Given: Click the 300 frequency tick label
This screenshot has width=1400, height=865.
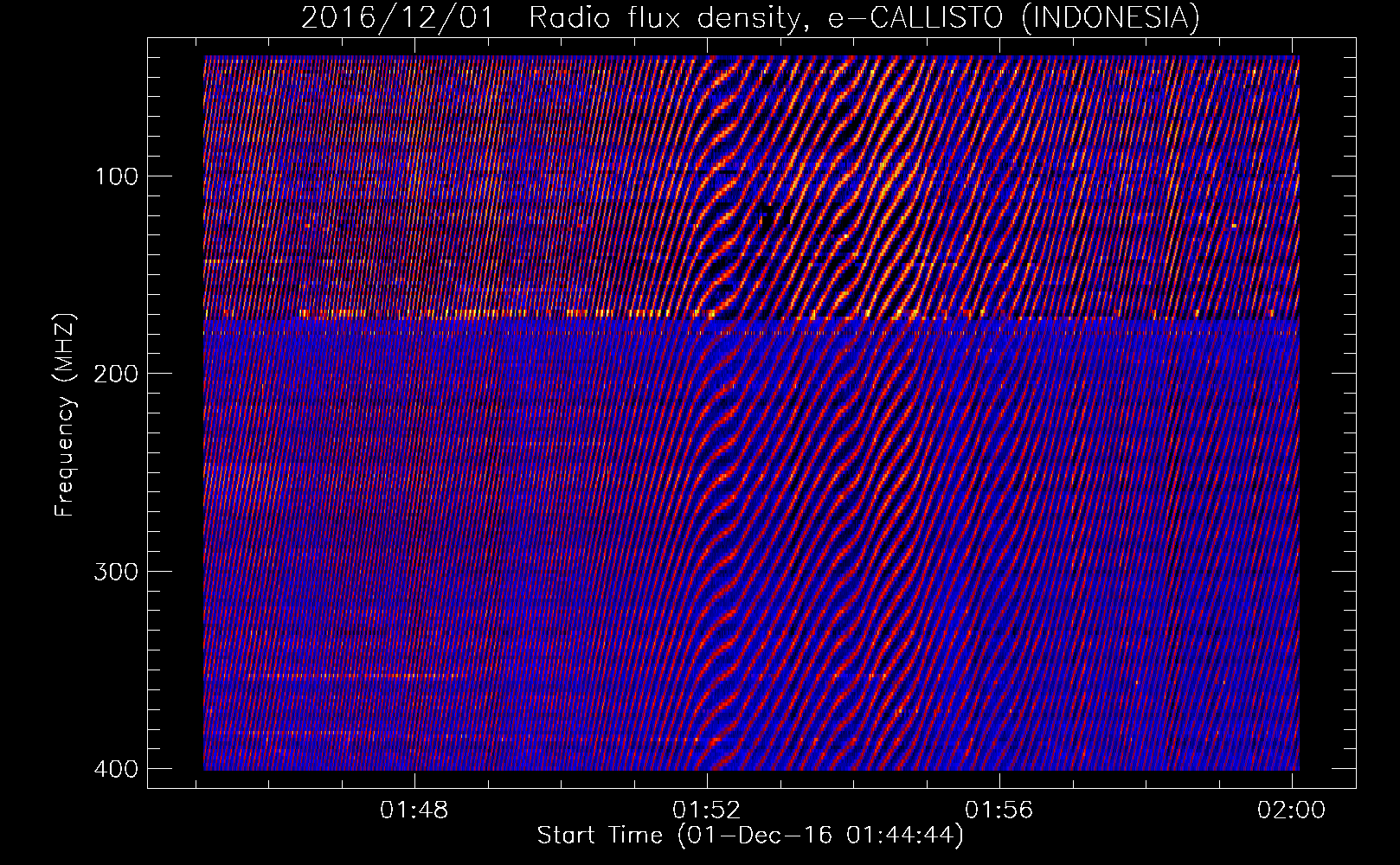Looking at the screenshot, I should [x=116, y=571].
